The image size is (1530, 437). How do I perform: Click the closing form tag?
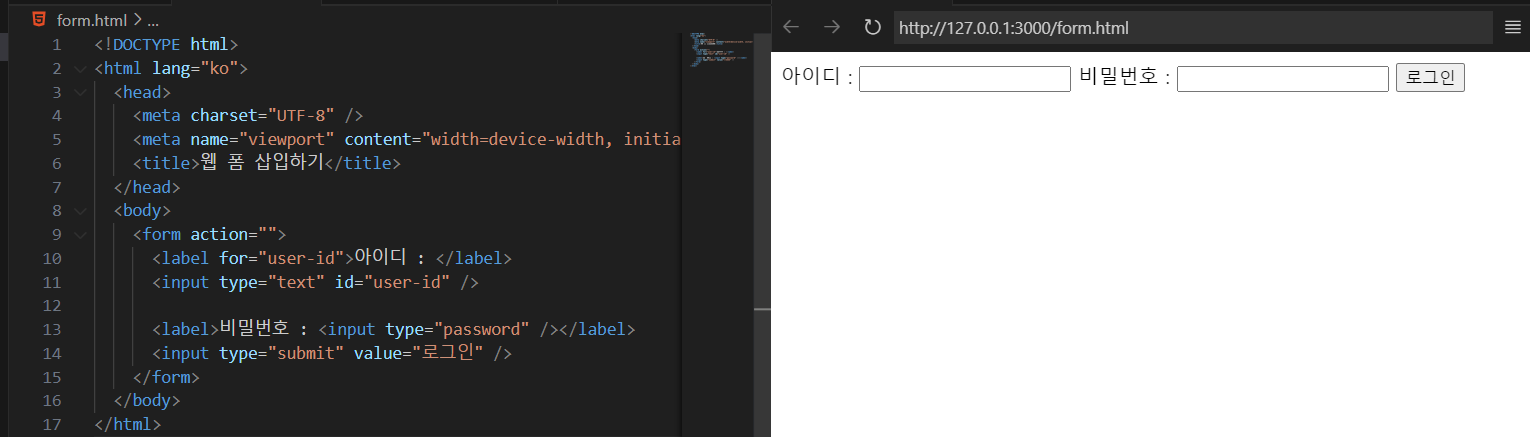click(x=166, y=377)
